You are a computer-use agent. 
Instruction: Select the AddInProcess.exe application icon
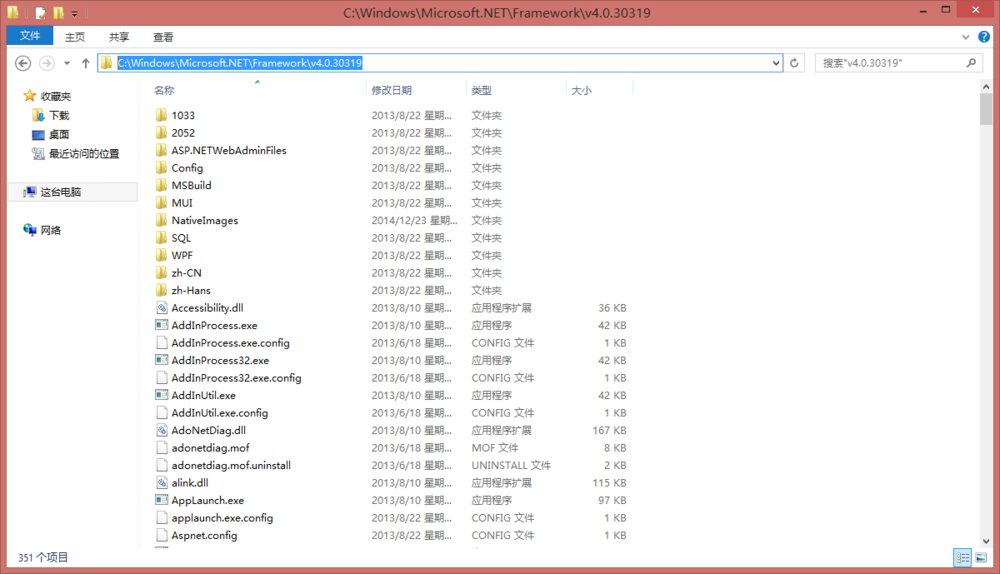(x=162, y=325)
